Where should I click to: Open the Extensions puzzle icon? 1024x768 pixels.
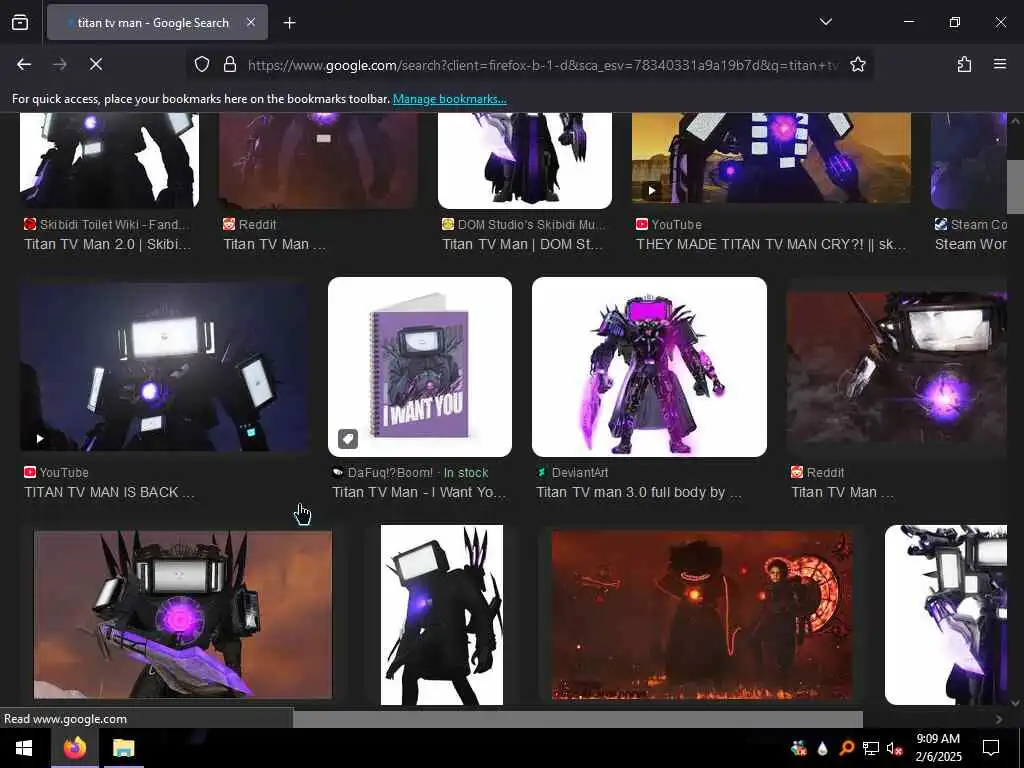click(964, 64)
